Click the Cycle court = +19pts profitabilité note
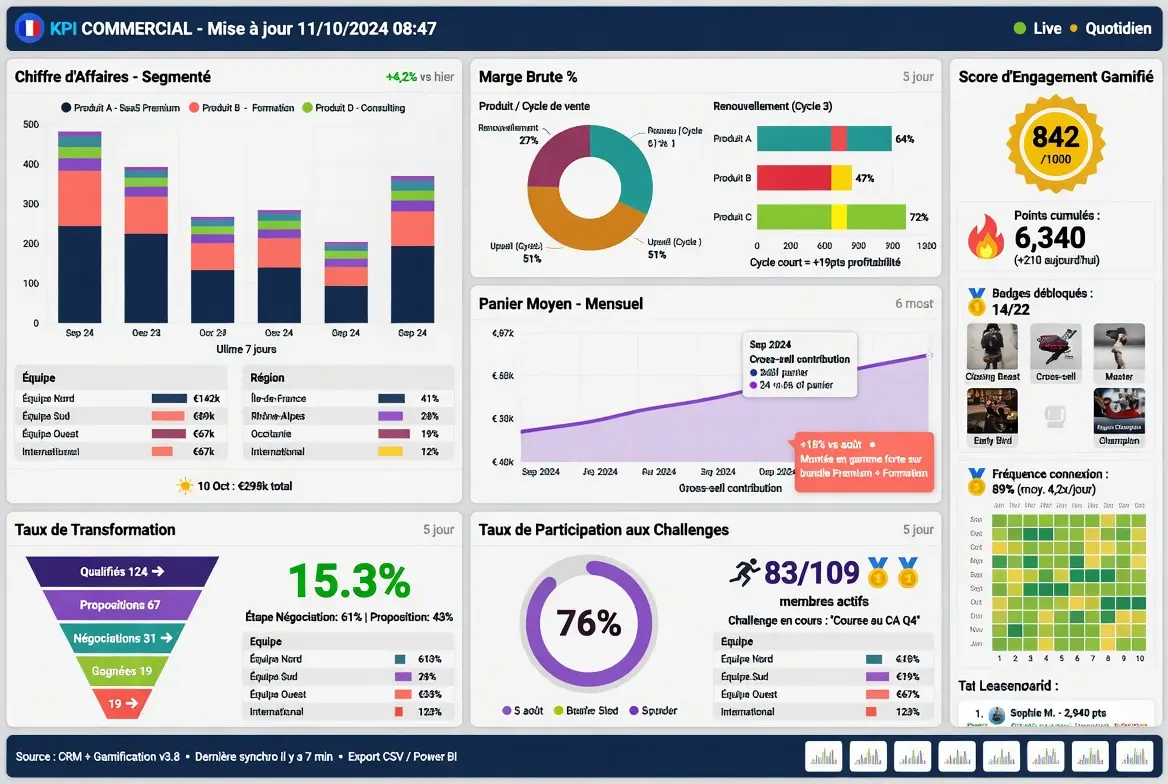Viewport: 1168px width, 784px height. [x=825, y=262]
